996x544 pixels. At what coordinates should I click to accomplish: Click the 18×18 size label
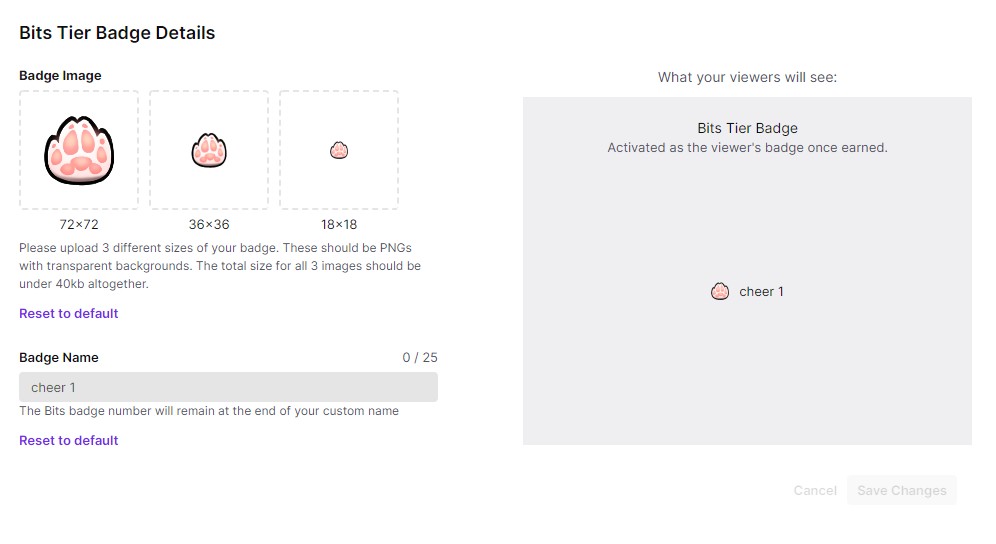tap(339, 224)
